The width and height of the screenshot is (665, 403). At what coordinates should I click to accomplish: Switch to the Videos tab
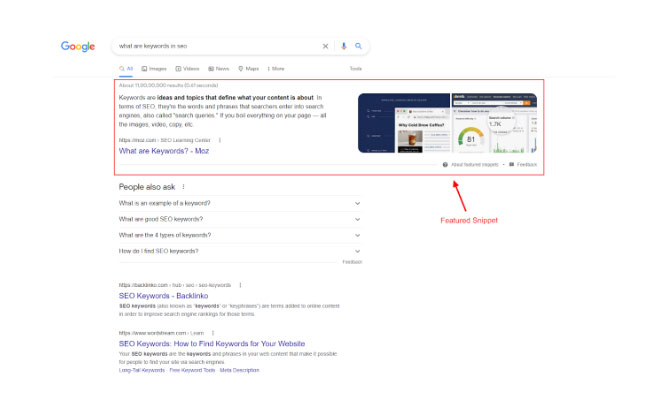tap(187, 68)
